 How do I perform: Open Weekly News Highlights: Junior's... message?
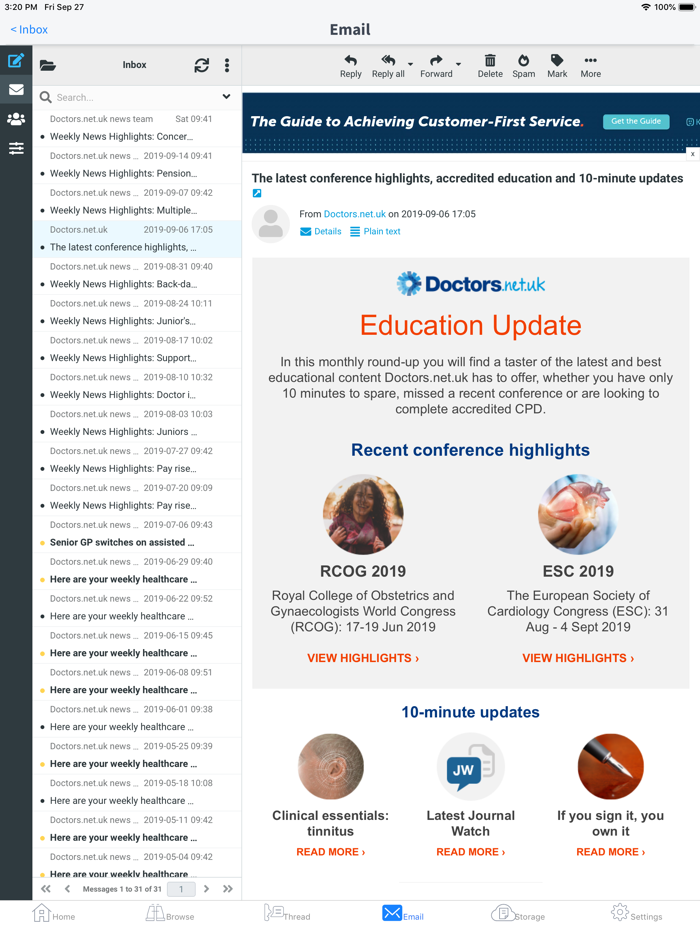pyautogui.click(x=137, y=313)
